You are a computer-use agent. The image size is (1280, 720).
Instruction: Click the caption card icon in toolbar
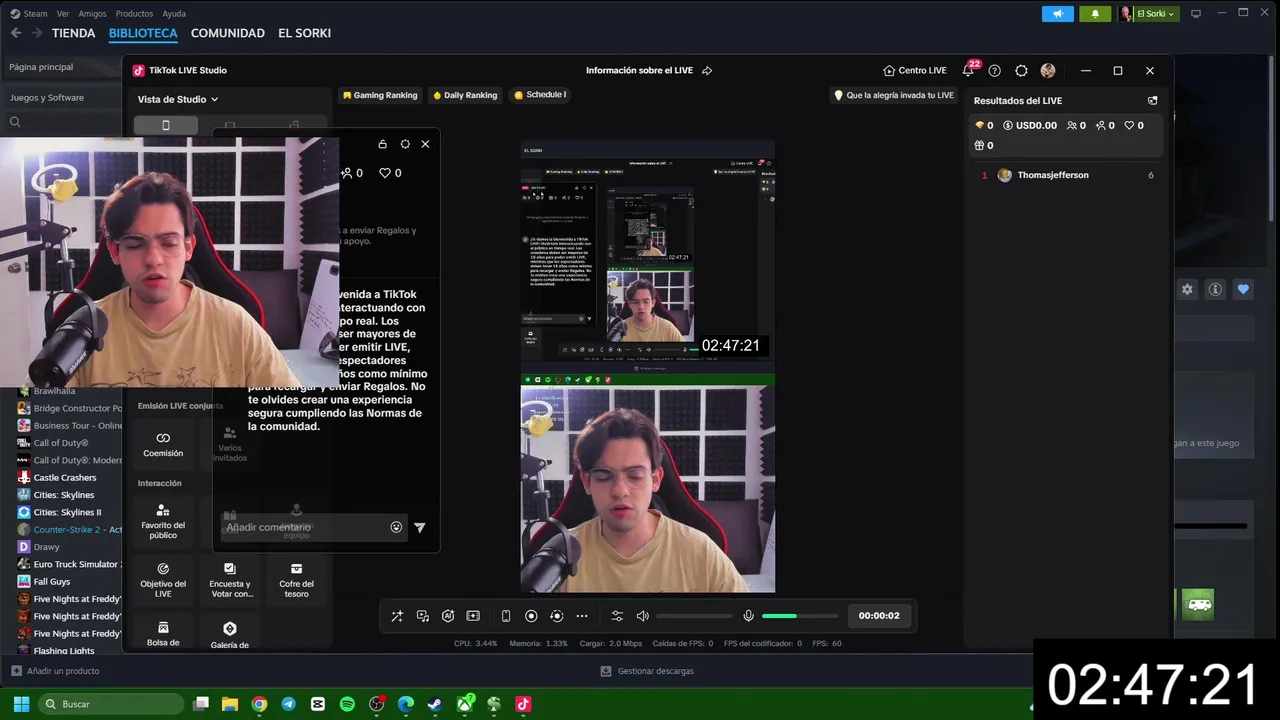click(x=473, y=616)
